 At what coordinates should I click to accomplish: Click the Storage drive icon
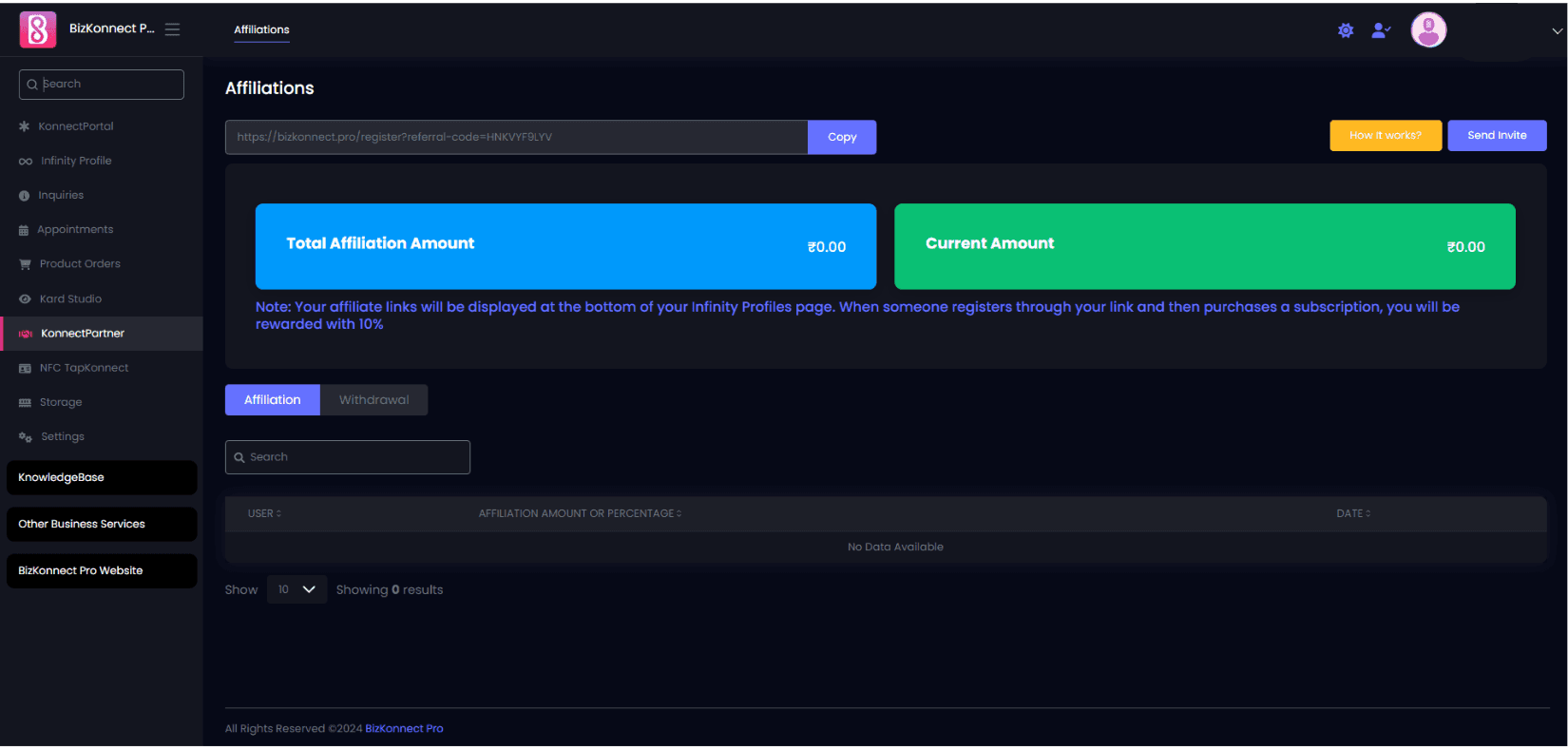pyautogui.click(x=26, y=403)
